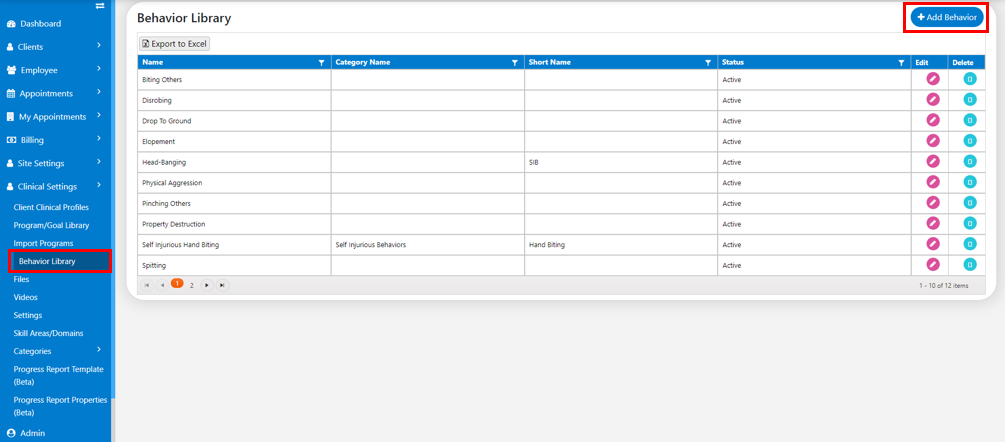
Task: Edit the Property Destruction behavior
Action: click(x=933, y=224)
